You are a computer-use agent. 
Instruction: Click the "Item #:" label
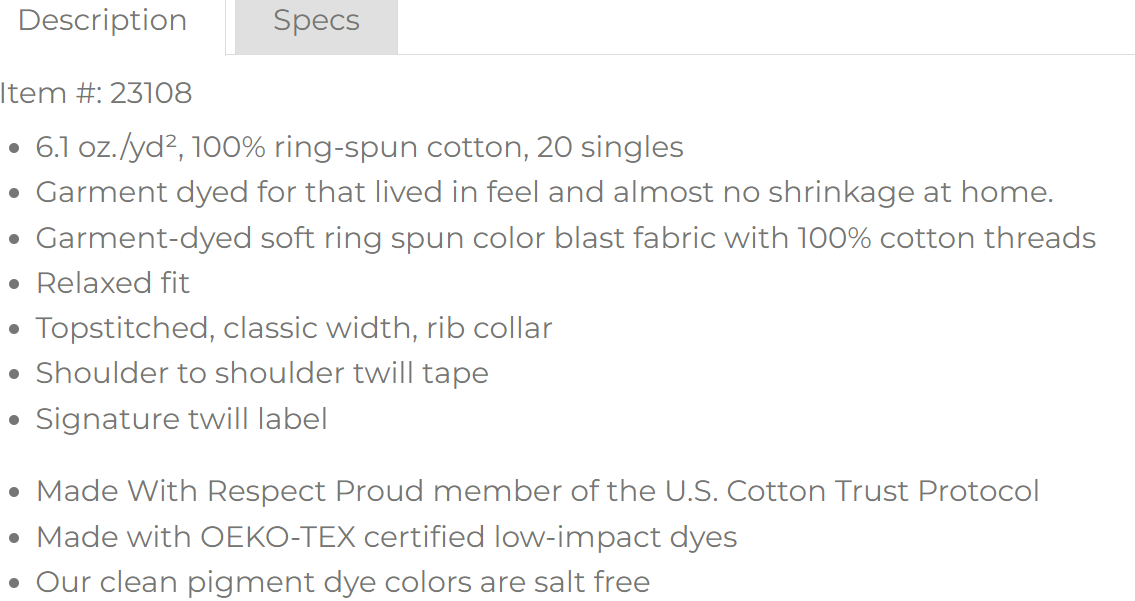[50, 93]
